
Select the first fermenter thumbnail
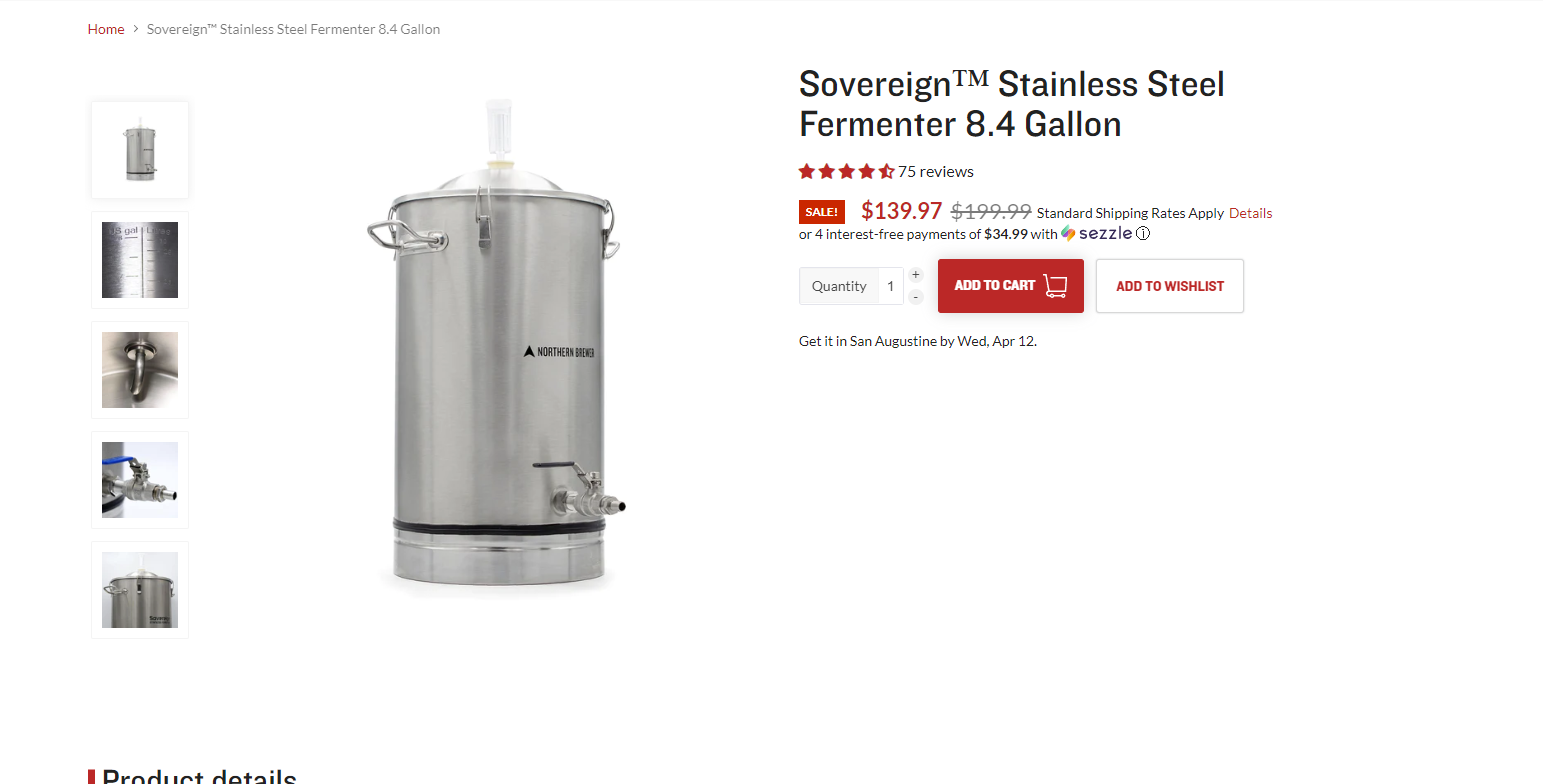click(140, 150)
